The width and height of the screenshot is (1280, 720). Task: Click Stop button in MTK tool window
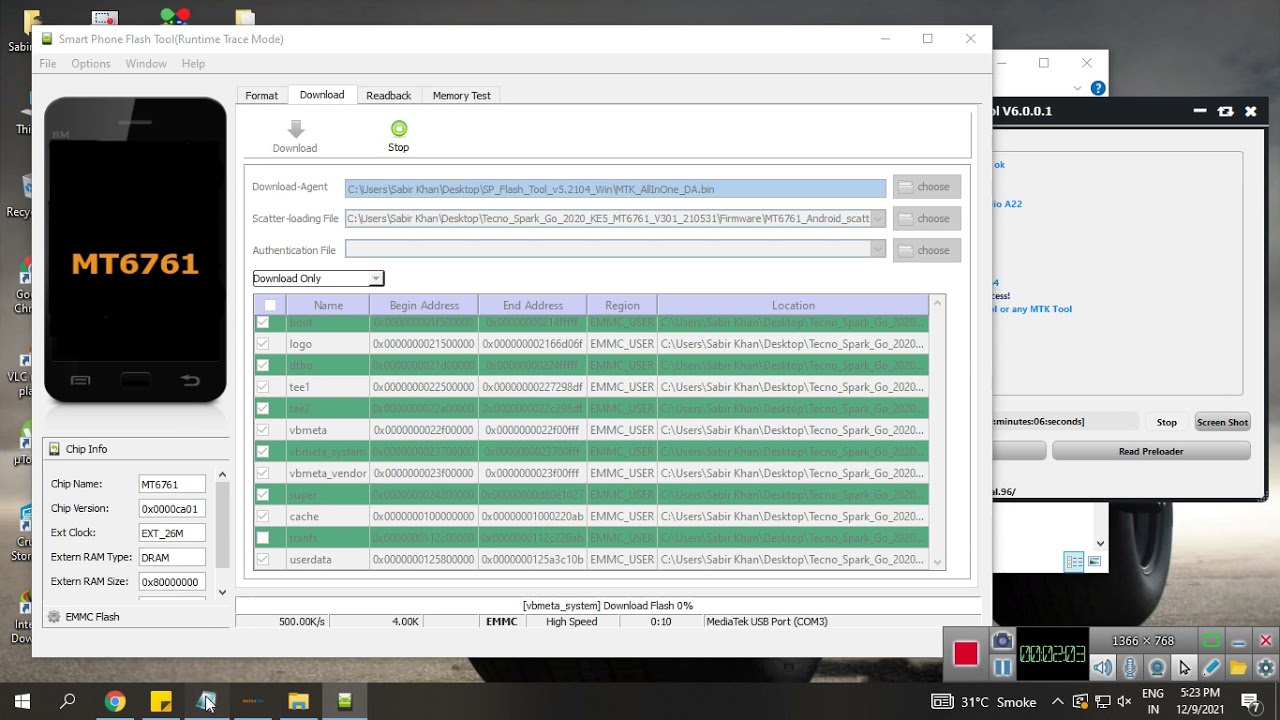(x=1167, y=422)
